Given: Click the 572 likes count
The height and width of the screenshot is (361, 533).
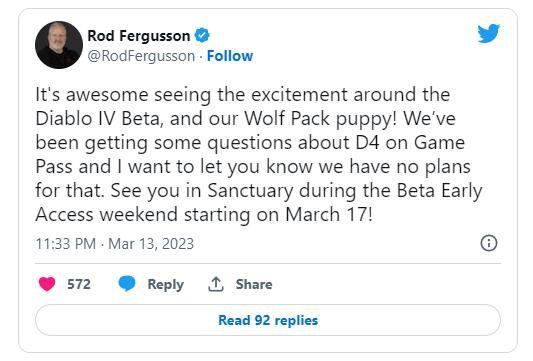Looking at the screenshot, I should tap(79, 284).
